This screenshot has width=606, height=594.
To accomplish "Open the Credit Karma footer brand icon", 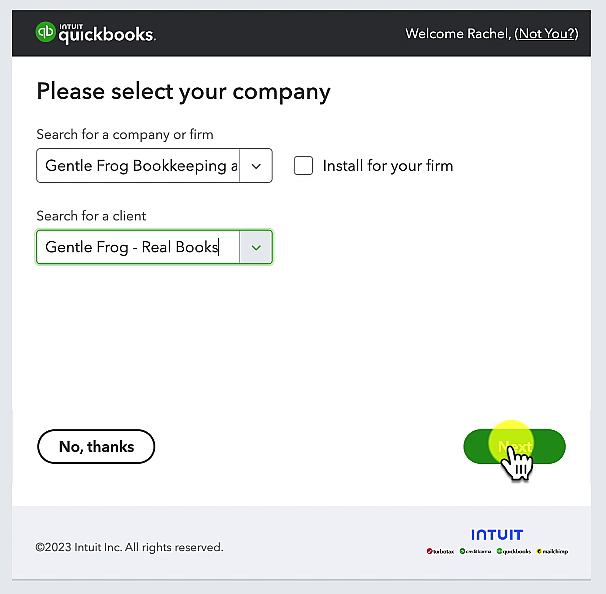I will (475, 551).
